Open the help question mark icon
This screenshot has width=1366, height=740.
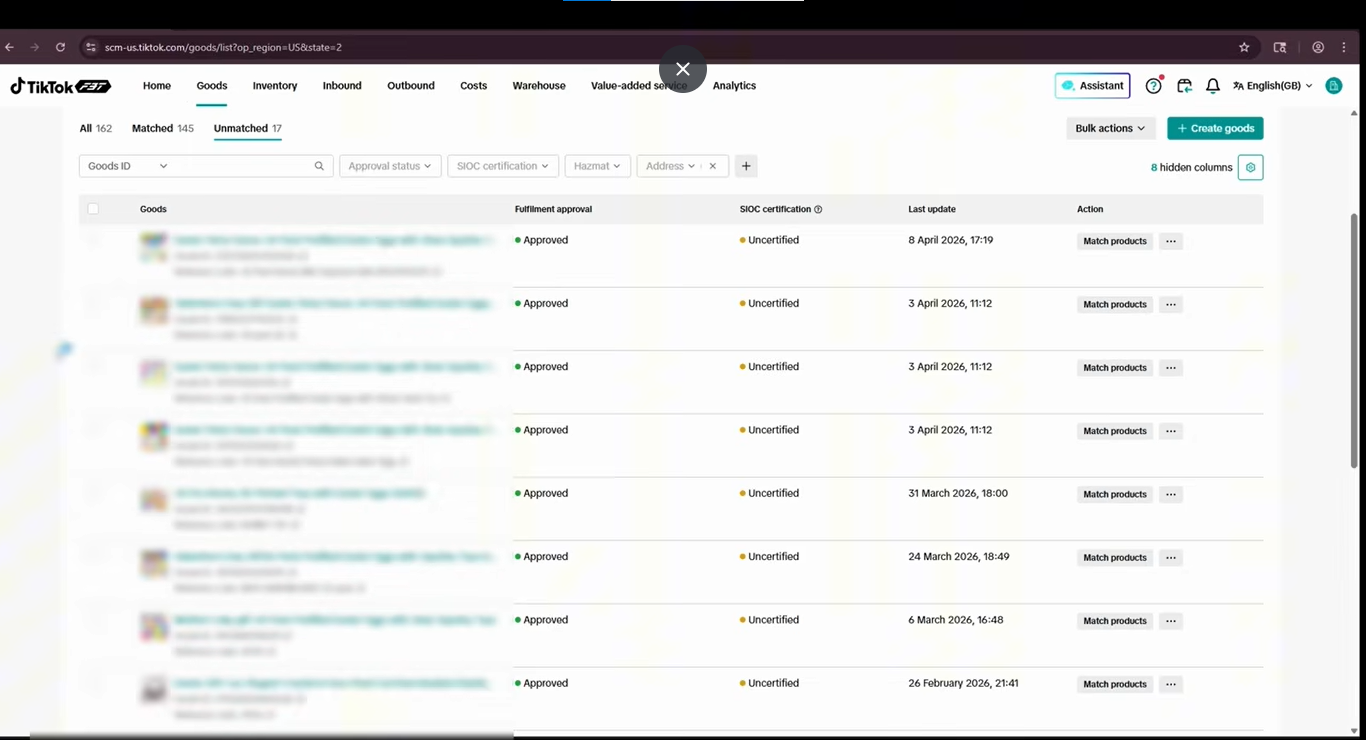1153,86
